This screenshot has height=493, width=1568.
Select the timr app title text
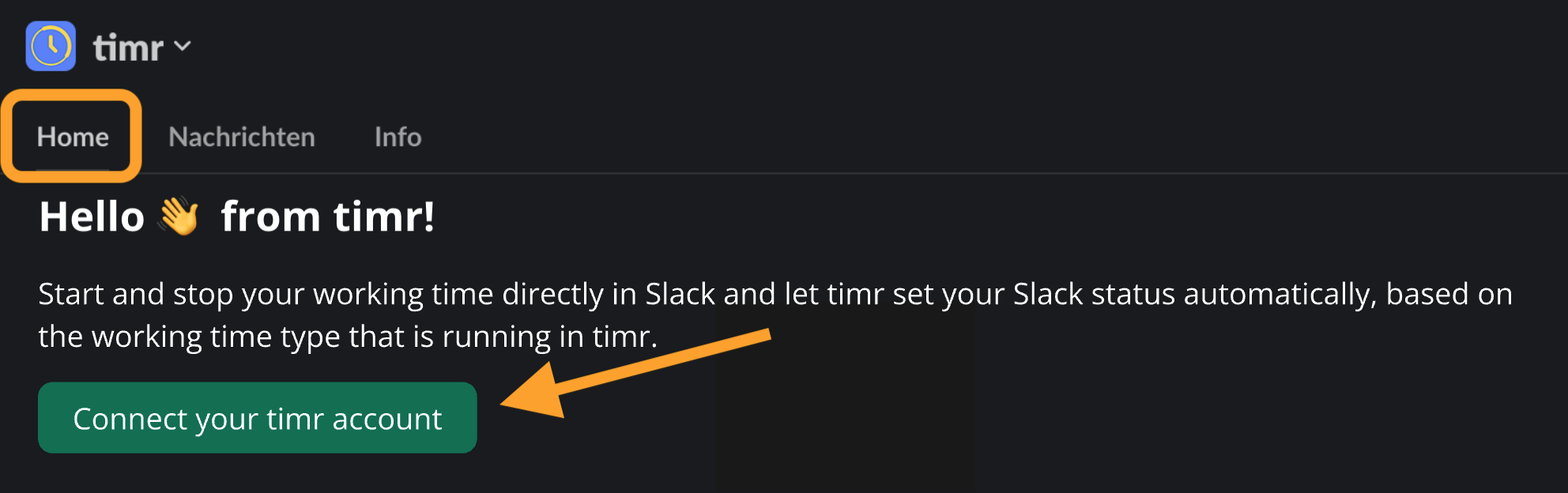pyautogui.click(x=128, y=48)
